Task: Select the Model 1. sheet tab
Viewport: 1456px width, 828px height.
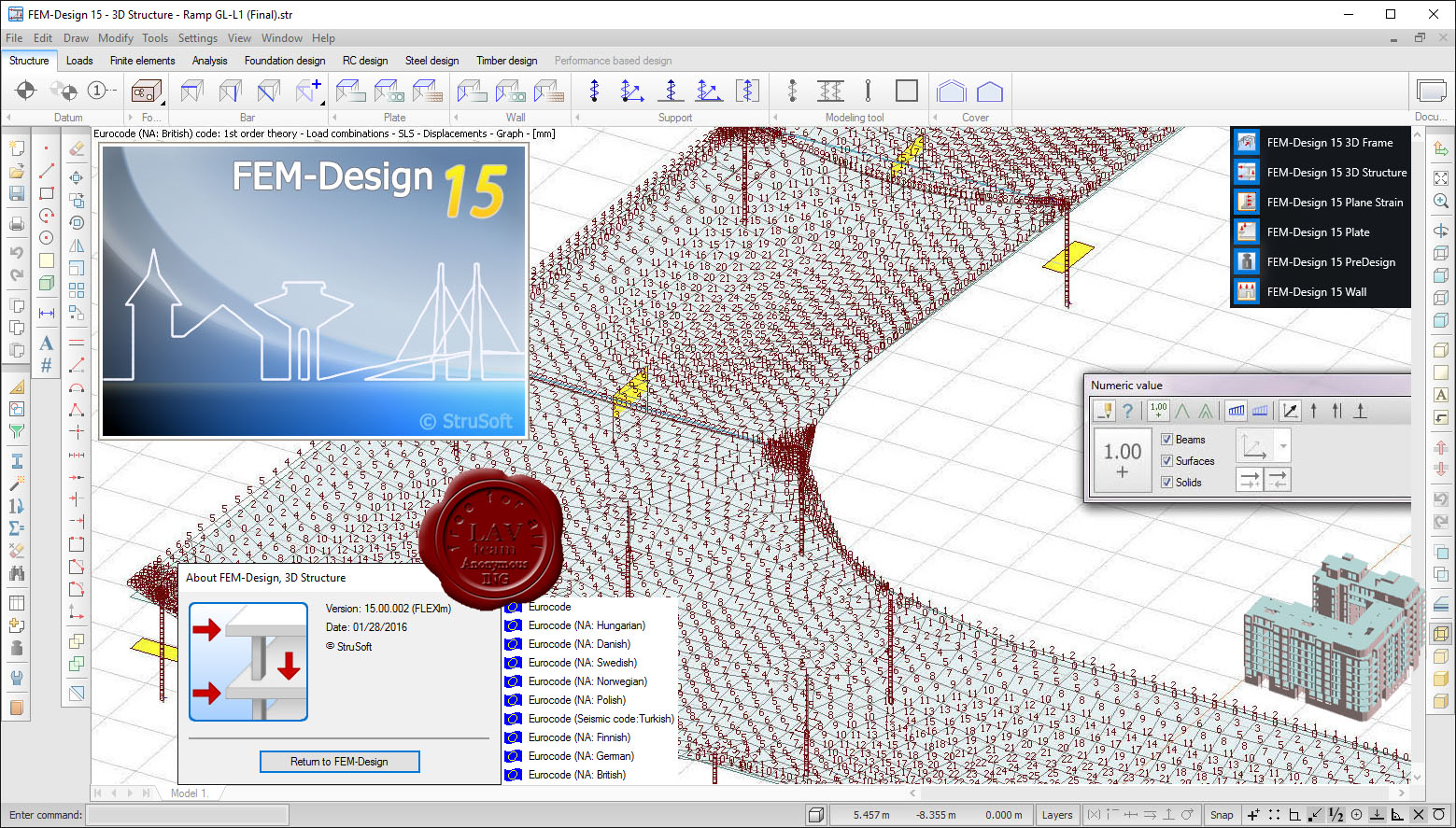Action: (x=189, y=793)
